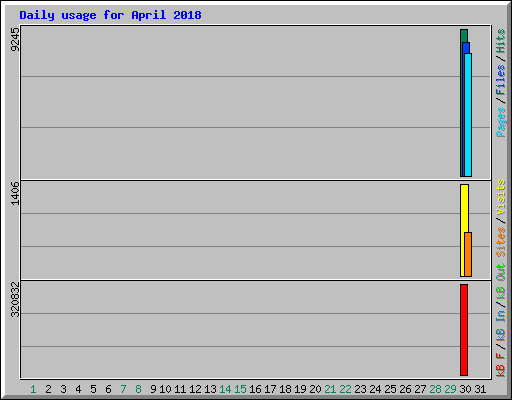Click the Pages legend label
Screen dimensions: 512x400
click(x=501, y=122)
